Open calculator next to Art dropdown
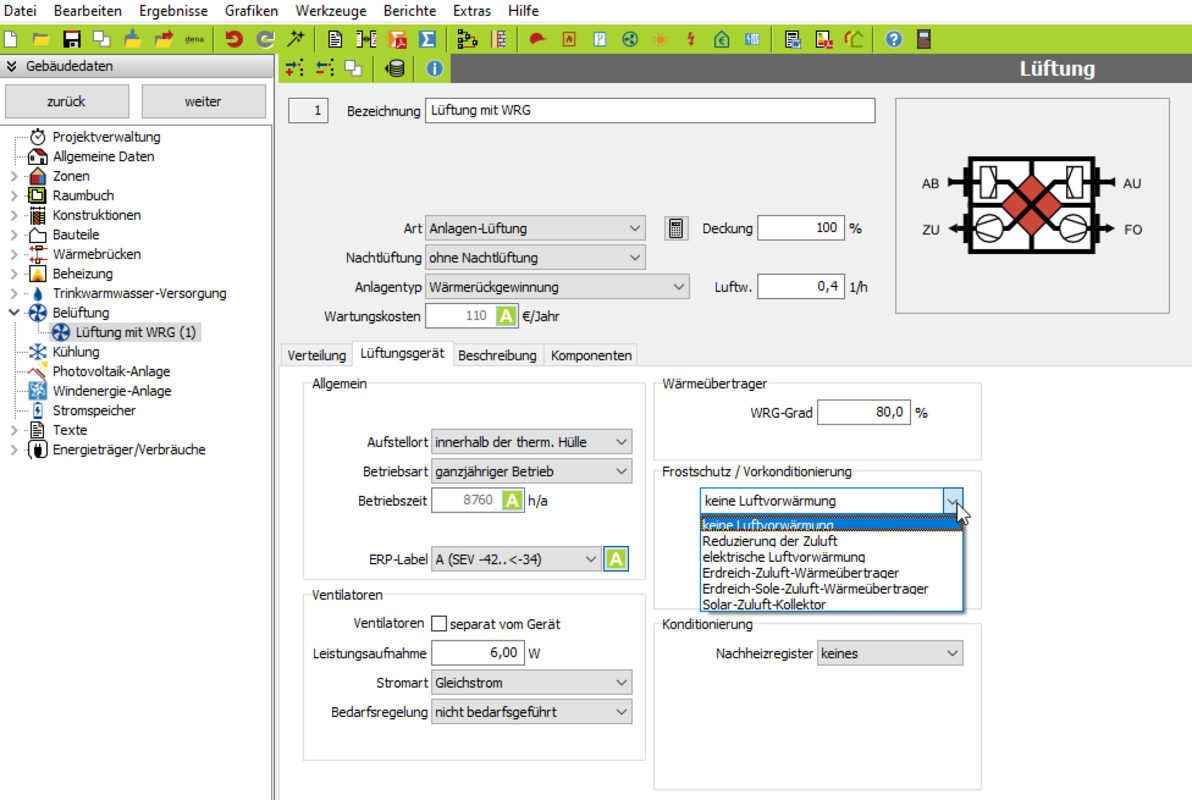The height and width of the screenshot is (800, 1192). [676, 228]
